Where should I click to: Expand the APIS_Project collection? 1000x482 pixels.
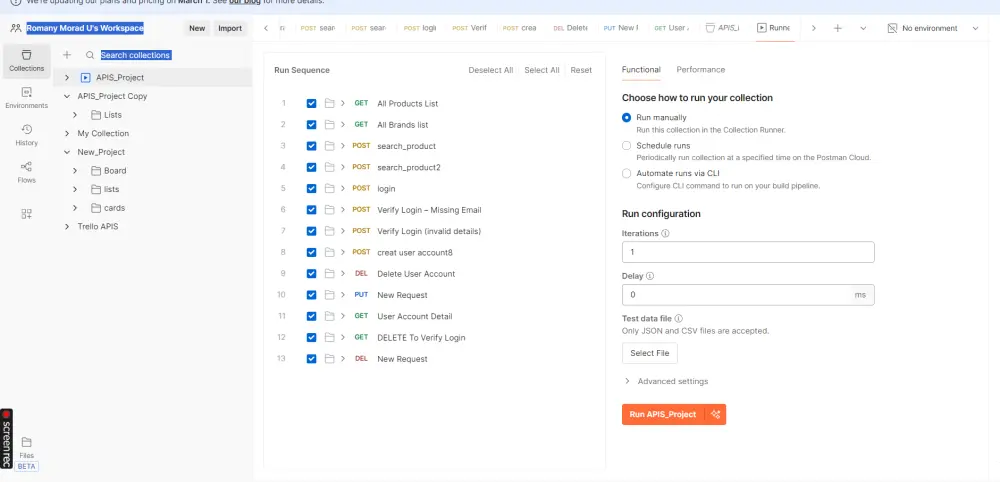point(67,78)
